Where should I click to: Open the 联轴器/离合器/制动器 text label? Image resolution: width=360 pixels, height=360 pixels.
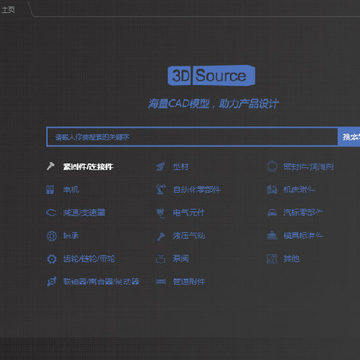(x=101, y=282)
